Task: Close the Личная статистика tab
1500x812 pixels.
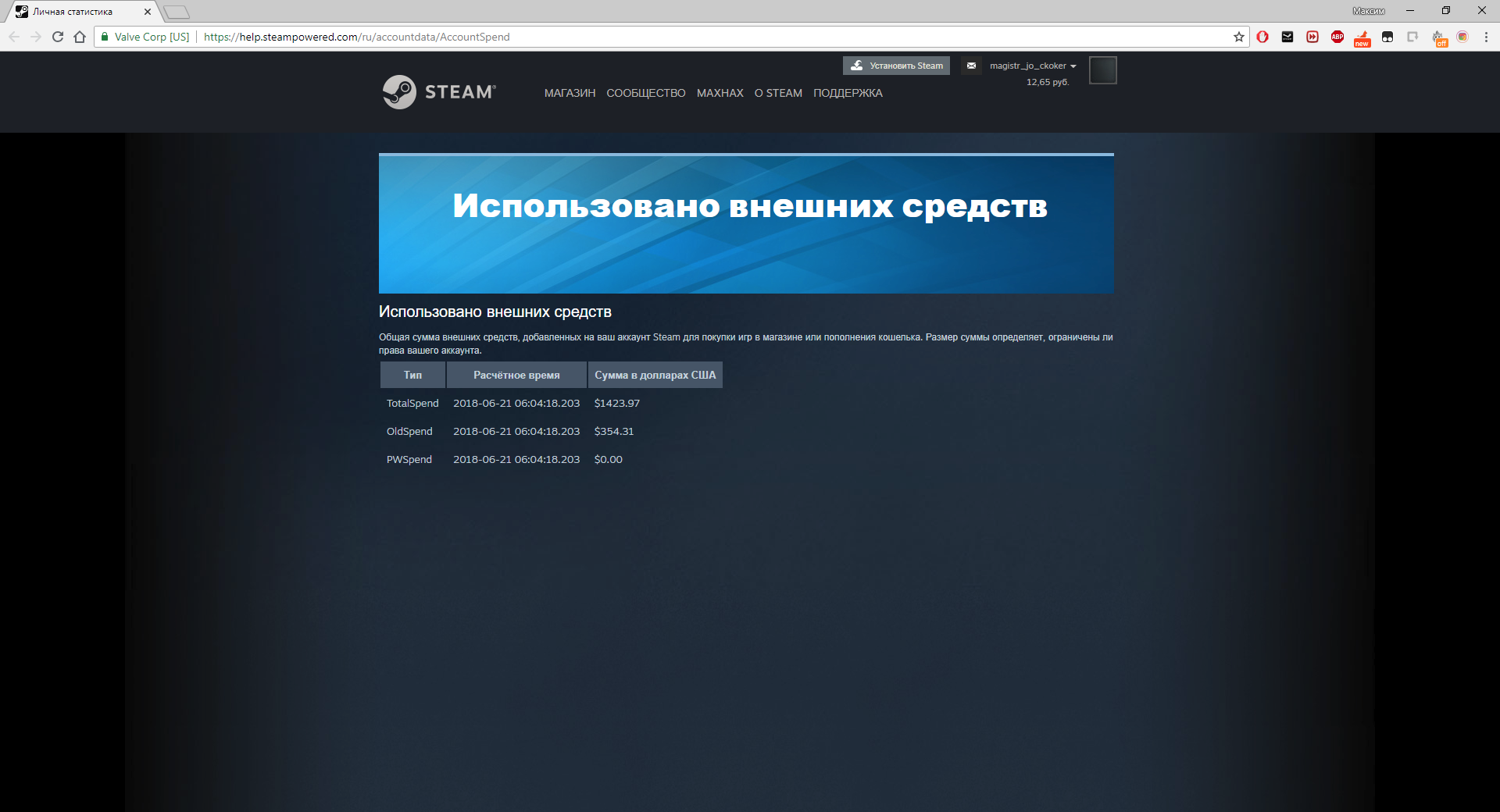Action: tap(148, 12)
